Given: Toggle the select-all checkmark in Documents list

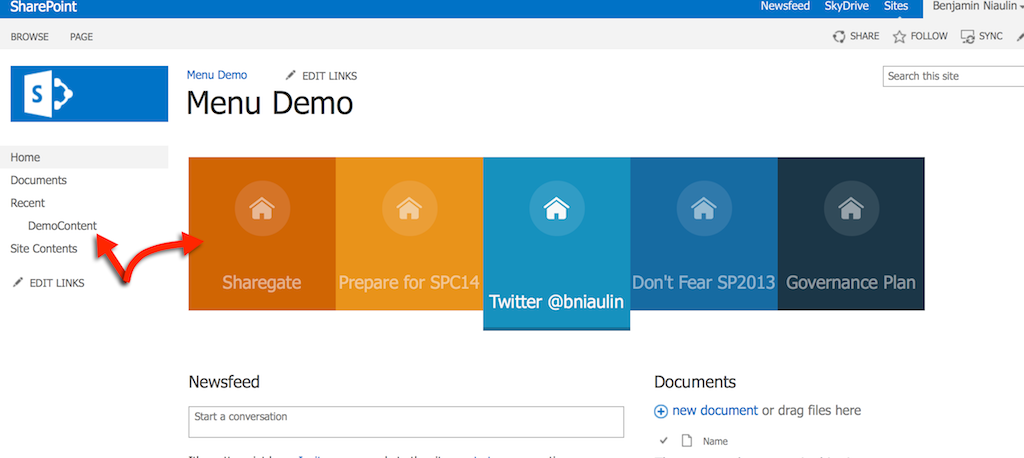Looking at the screenshot, I should (x=664, y=440).
